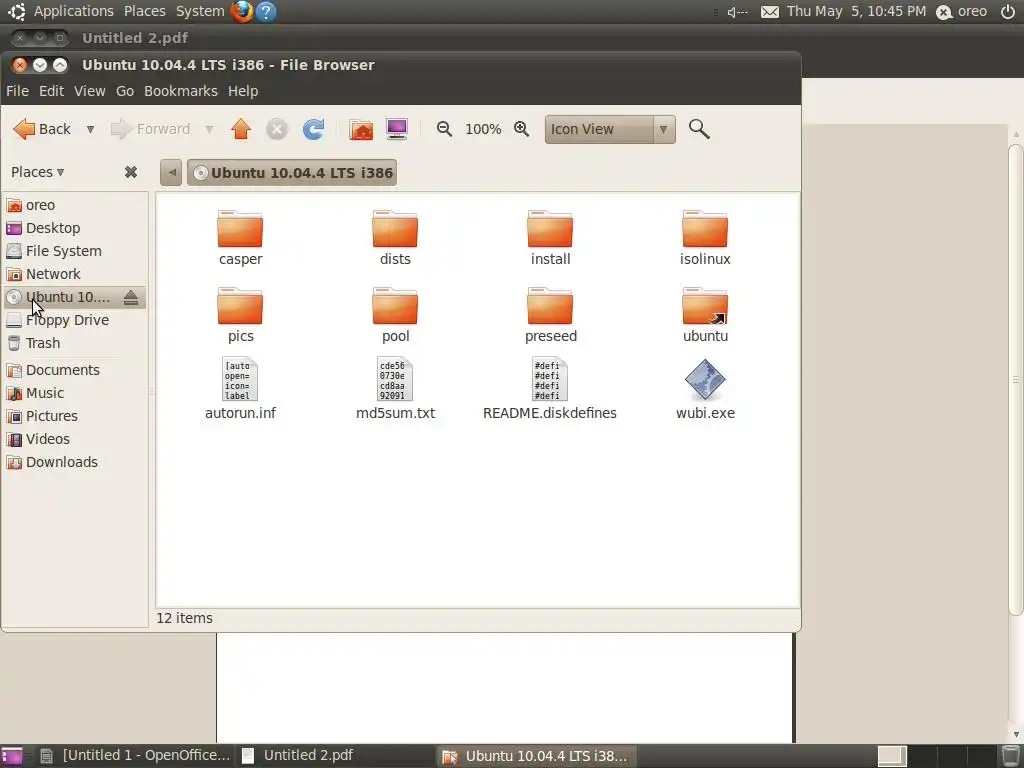Image resolution: width=1024 pixels, height=768 pixels.
Task: Select the isolinux folder icon
Action: tap(705, 229)
